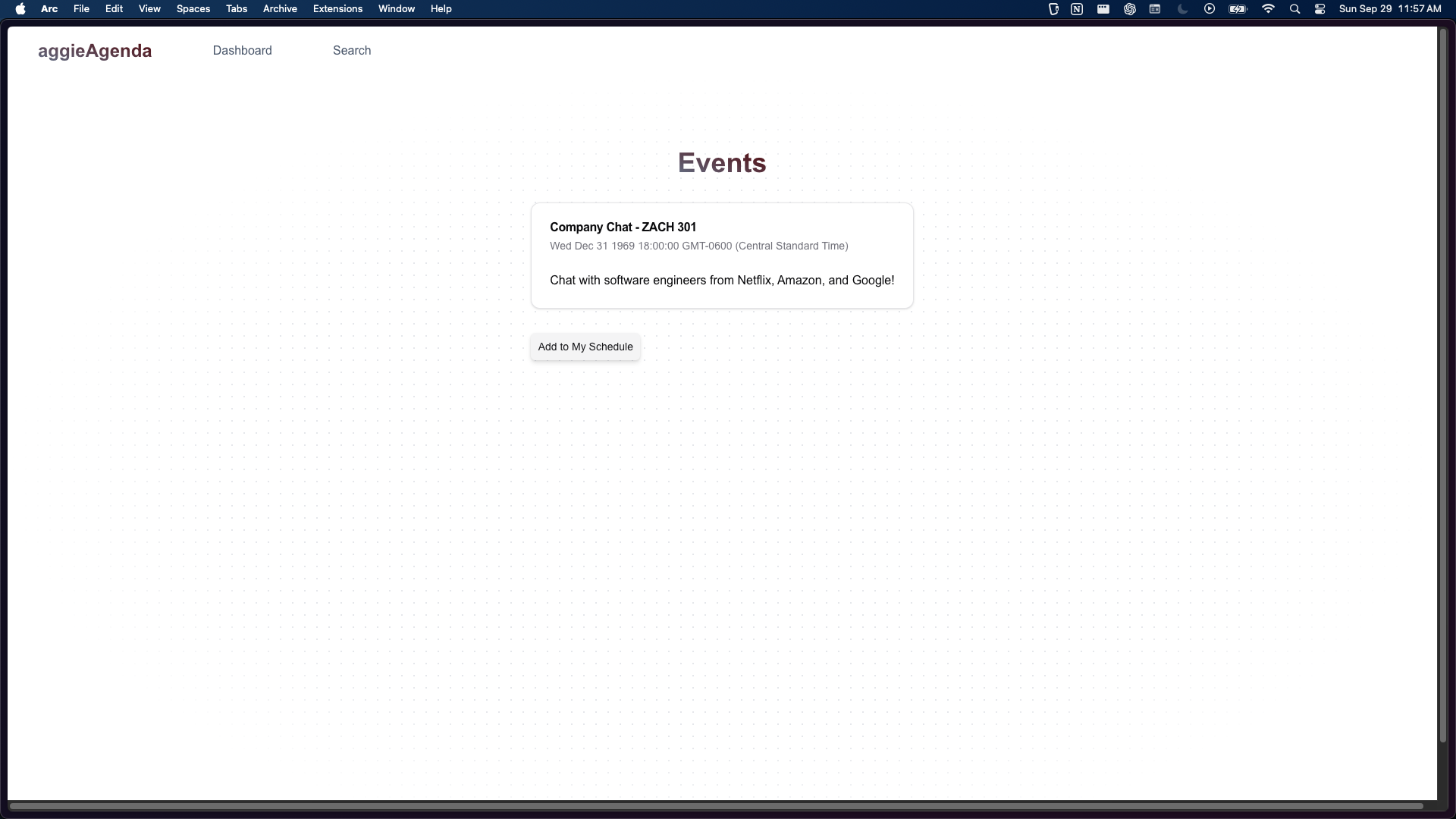Click the Wi-Fi status icon
Screen dimensions: 1456x819
coord(1268,9)
